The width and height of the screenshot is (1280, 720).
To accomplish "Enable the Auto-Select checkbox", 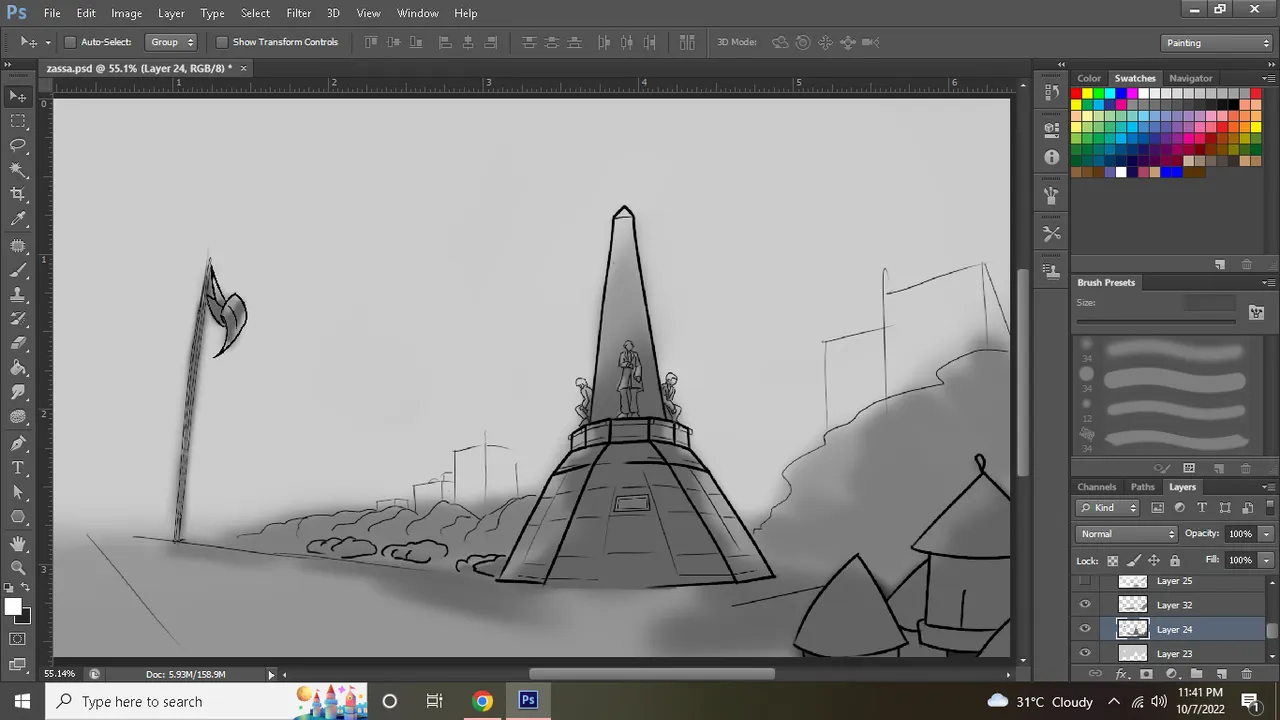I will pyautogui.click(x=70, y=42).
